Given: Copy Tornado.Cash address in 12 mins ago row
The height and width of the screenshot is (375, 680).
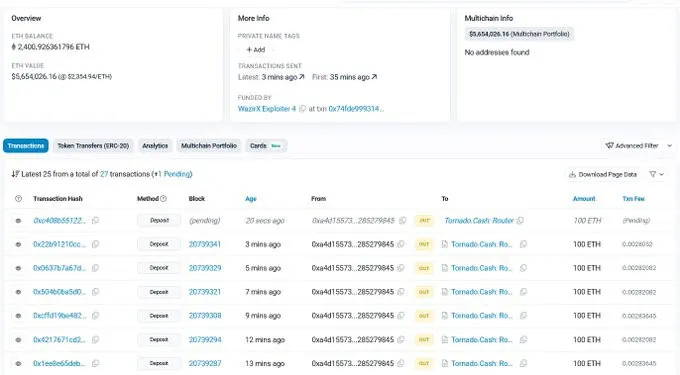Looking at the screenshot, I should pyautogui.click(x=523, y=339).
